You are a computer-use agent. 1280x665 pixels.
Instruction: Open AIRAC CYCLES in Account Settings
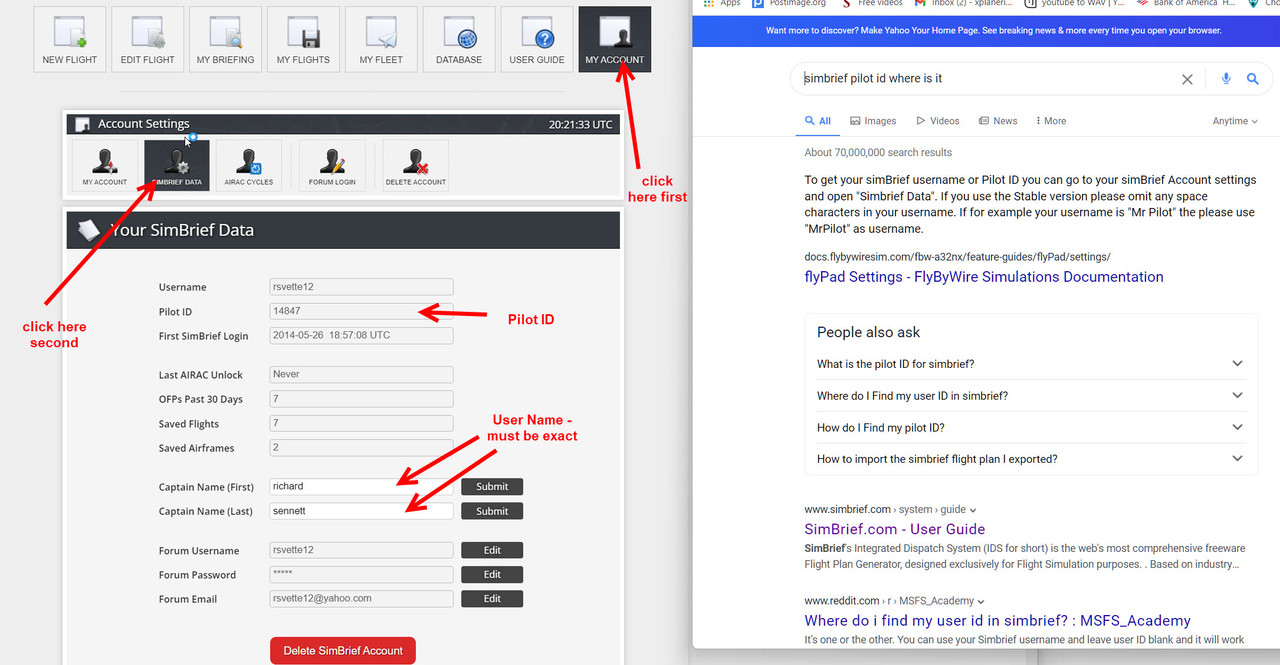pos(249,165)
